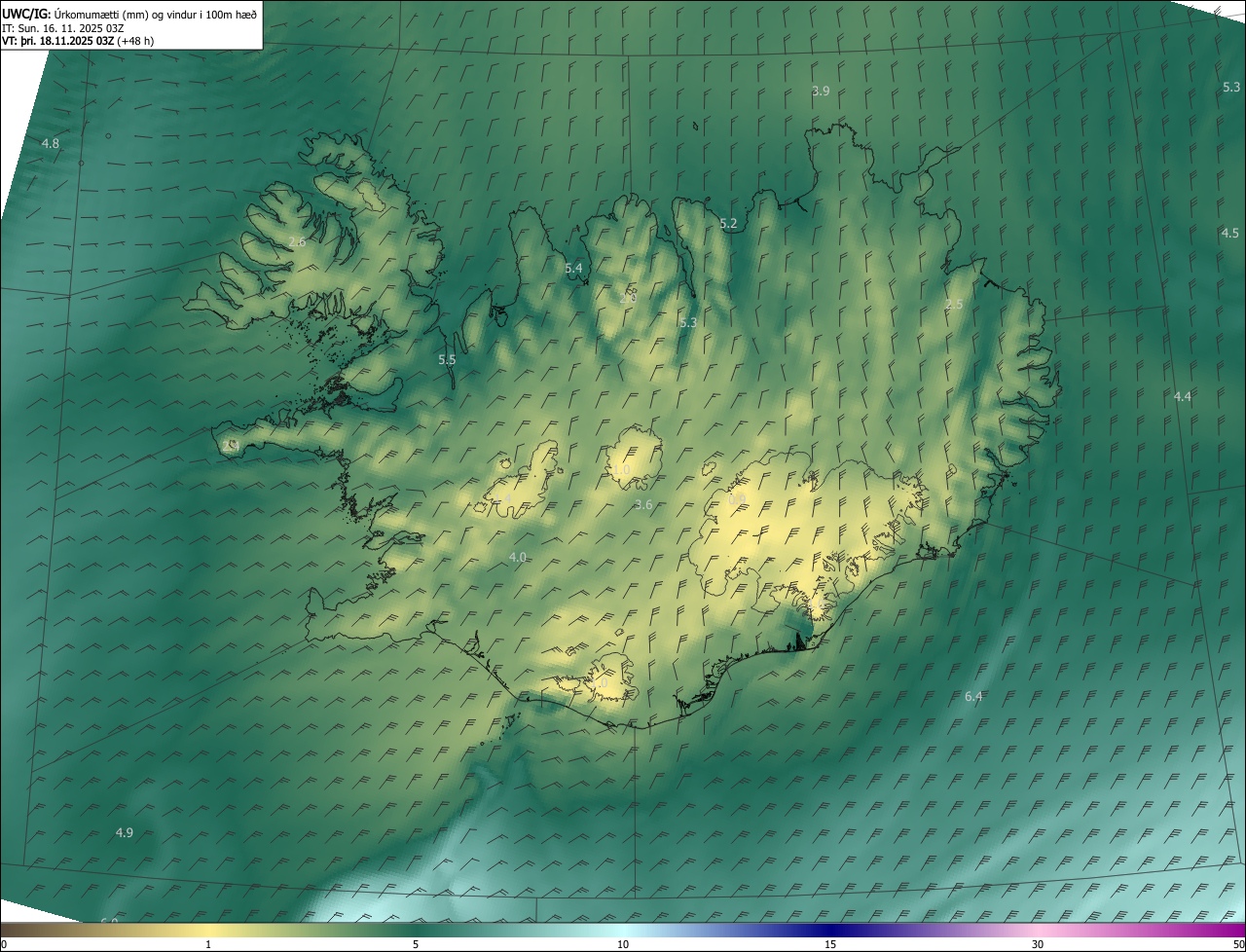Click the 5 tick label on the colour scale
This screenshot has height=952, width=1246.
pos(416,944)
